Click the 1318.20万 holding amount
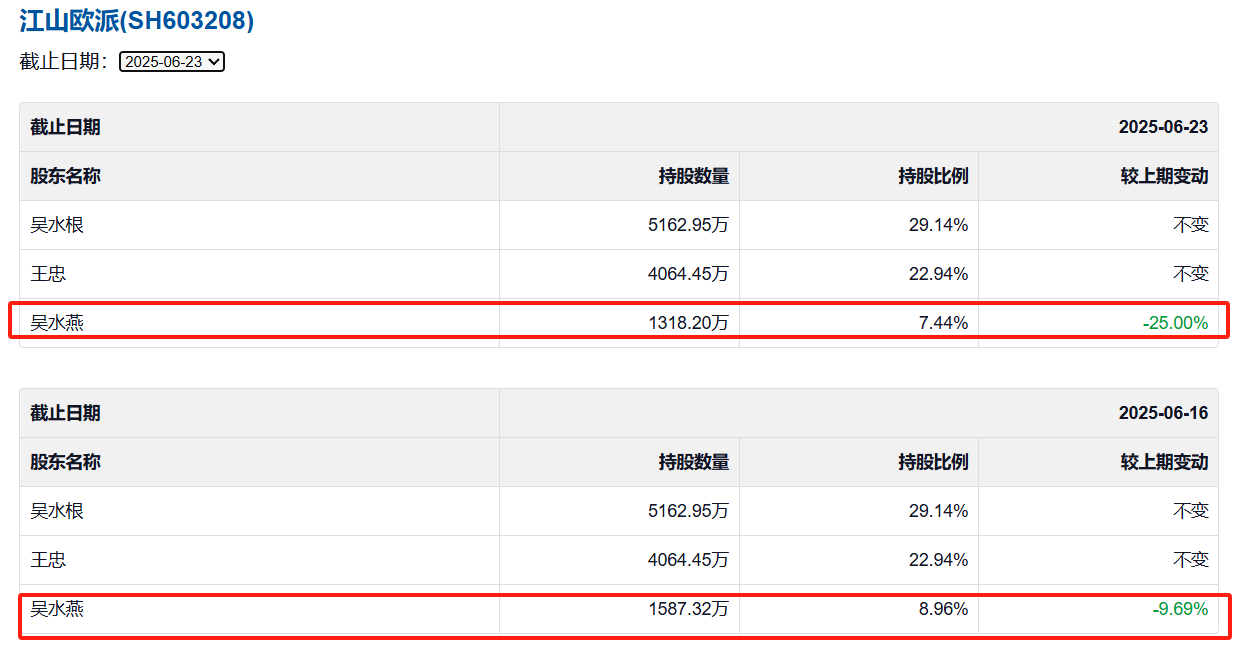The width and height of the screenshot is (1255, 650). [x=688, y=323]
